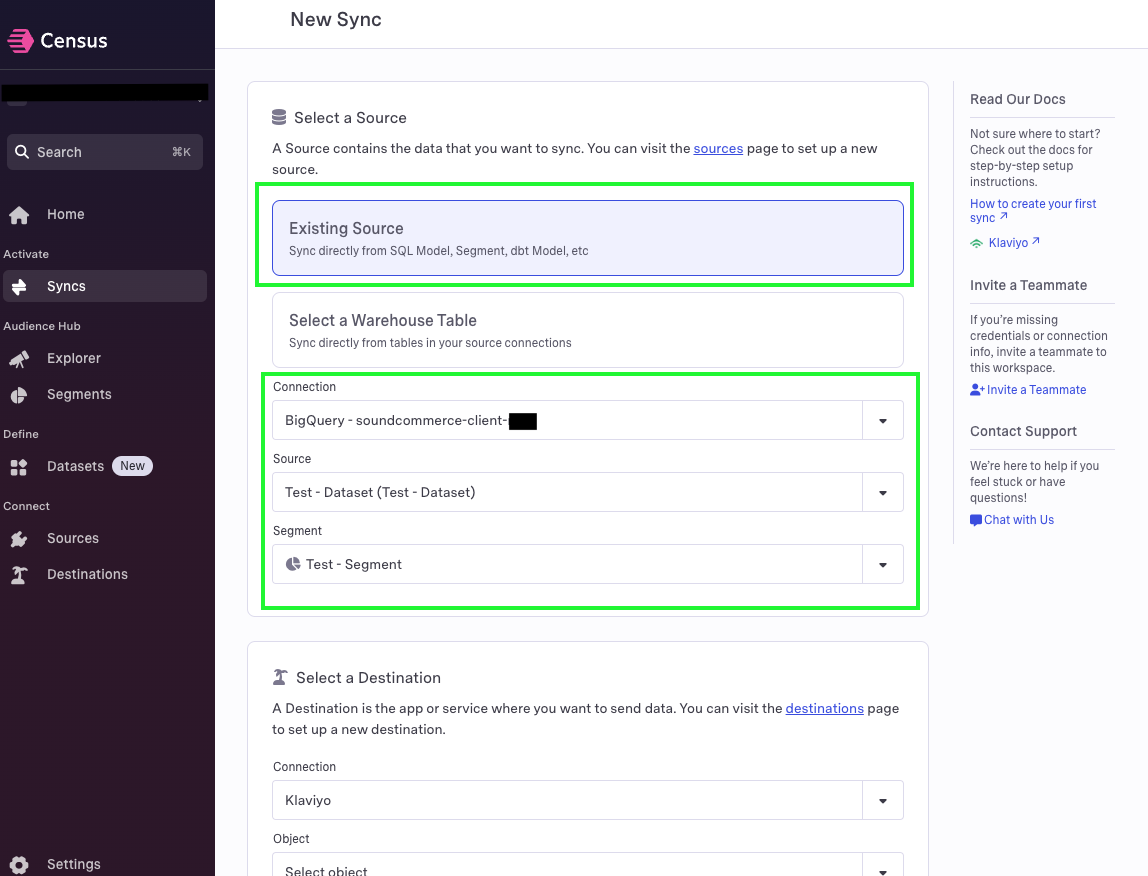Expand the Test - Segment dropdown

coord(883,564)
